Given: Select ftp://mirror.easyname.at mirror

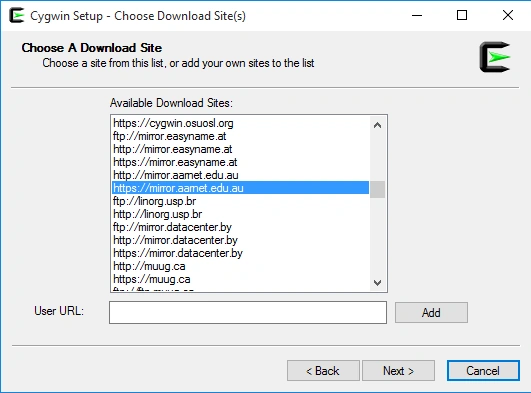Looking at the screenshot, I should point(240,136).
